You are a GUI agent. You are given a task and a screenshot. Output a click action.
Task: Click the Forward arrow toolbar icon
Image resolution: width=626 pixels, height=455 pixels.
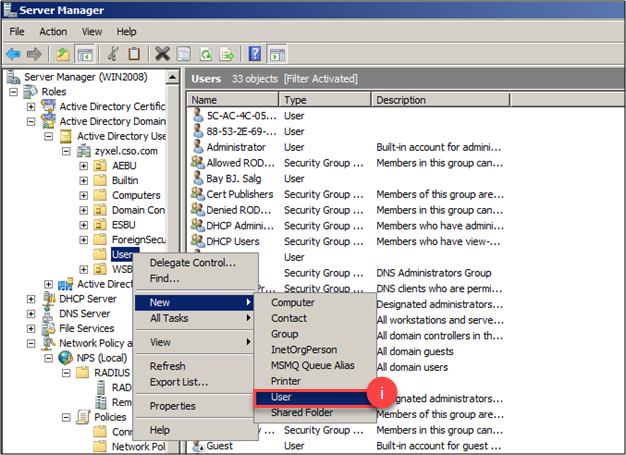click(x=34, y=54)
